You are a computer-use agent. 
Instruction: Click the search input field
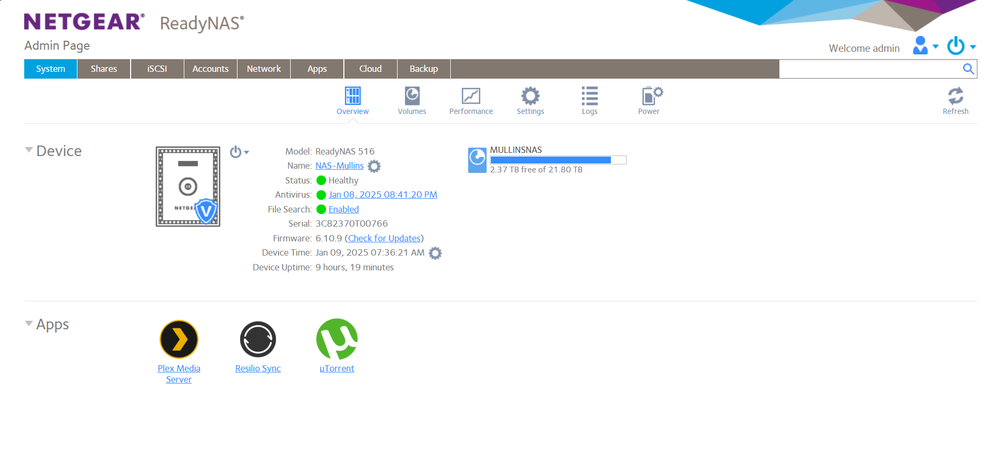tap(870, 69)
